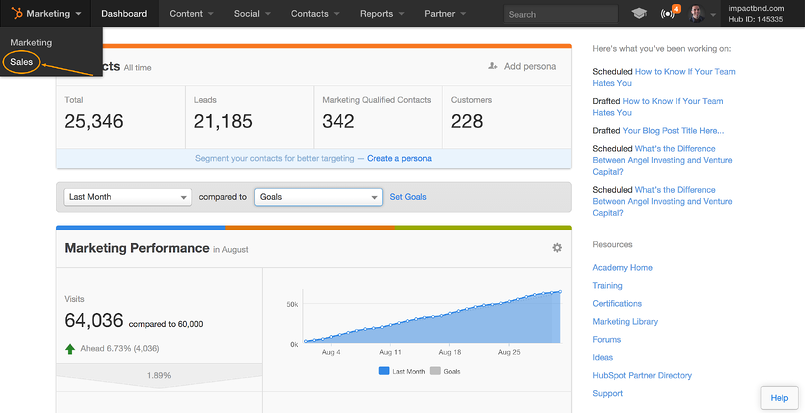Select Marketing from the product menu
The image size is (805, 413).
(31, 42)
